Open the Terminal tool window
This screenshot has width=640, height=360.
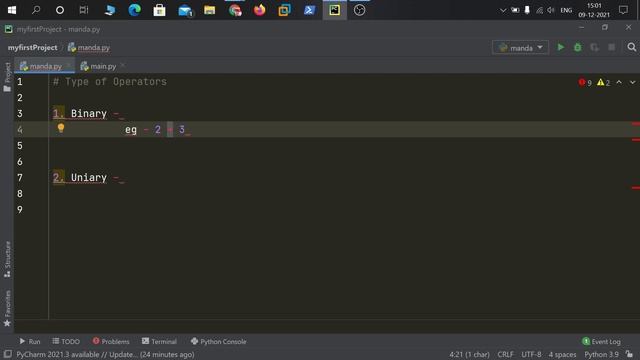(159, 341)
